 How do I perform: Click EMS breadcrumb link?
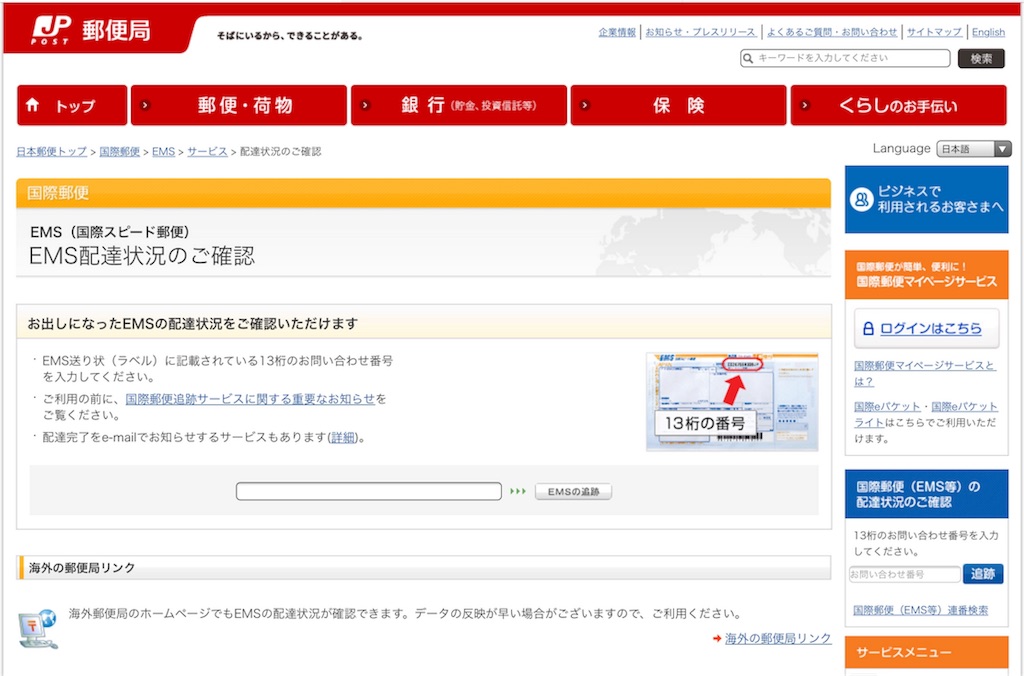pyautogui.click(x=163, y=152)
